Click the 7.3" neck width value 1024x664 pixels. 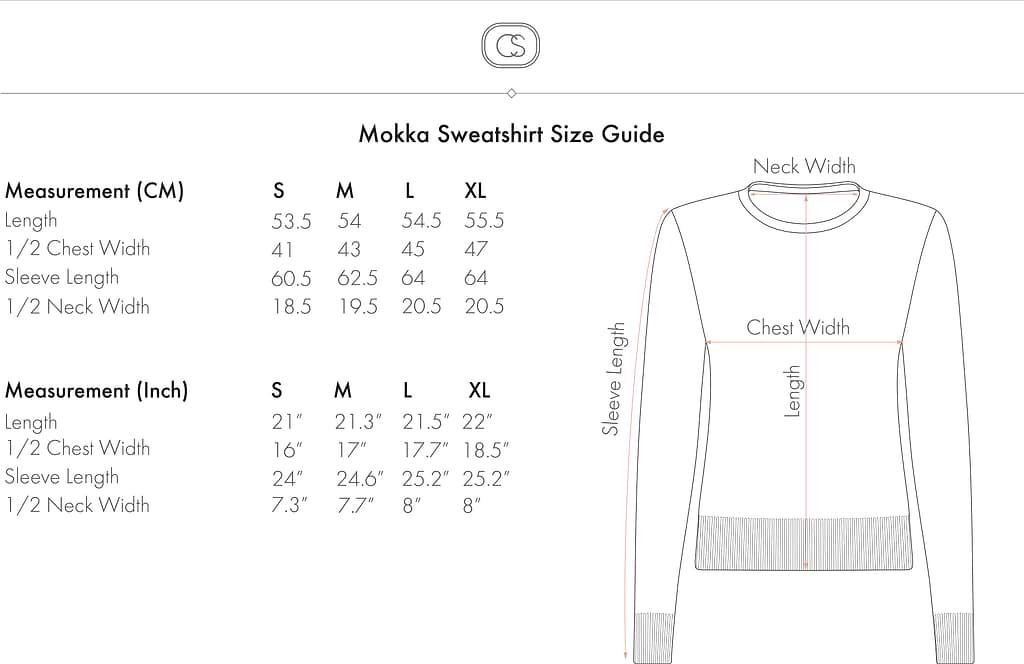pyautogui.click(x=290, y=506)
